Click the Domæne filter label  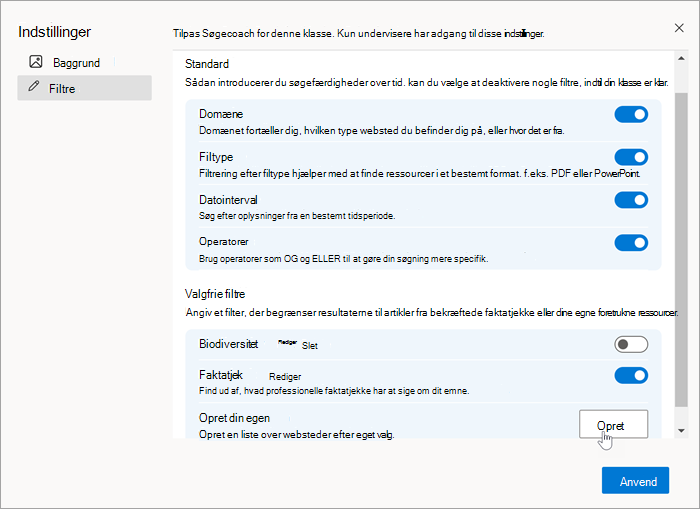[221, 114]
